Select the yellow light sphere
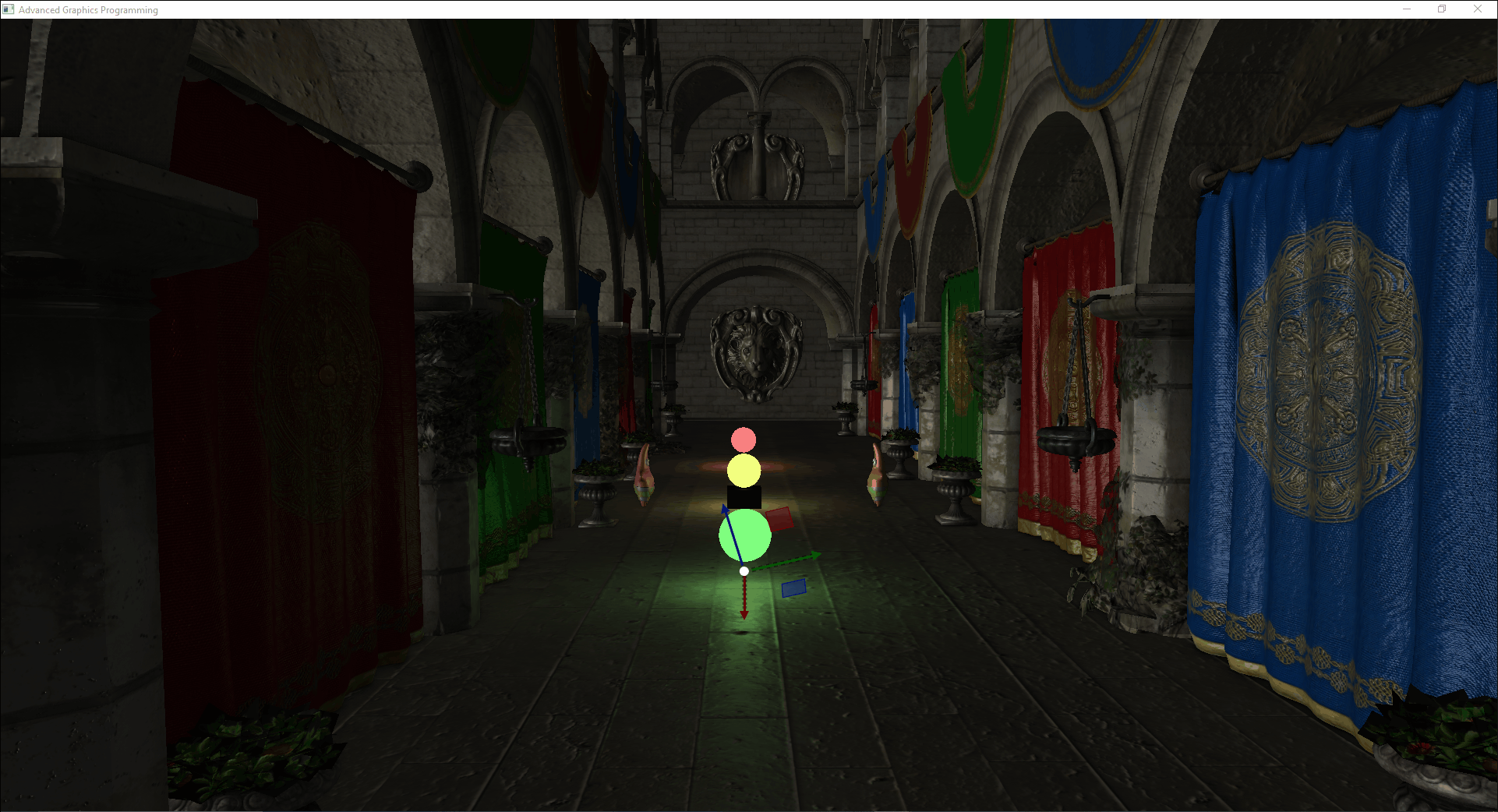Image resolution: width=1498 pixels, height=812 pixels. [x=744, y=471]
